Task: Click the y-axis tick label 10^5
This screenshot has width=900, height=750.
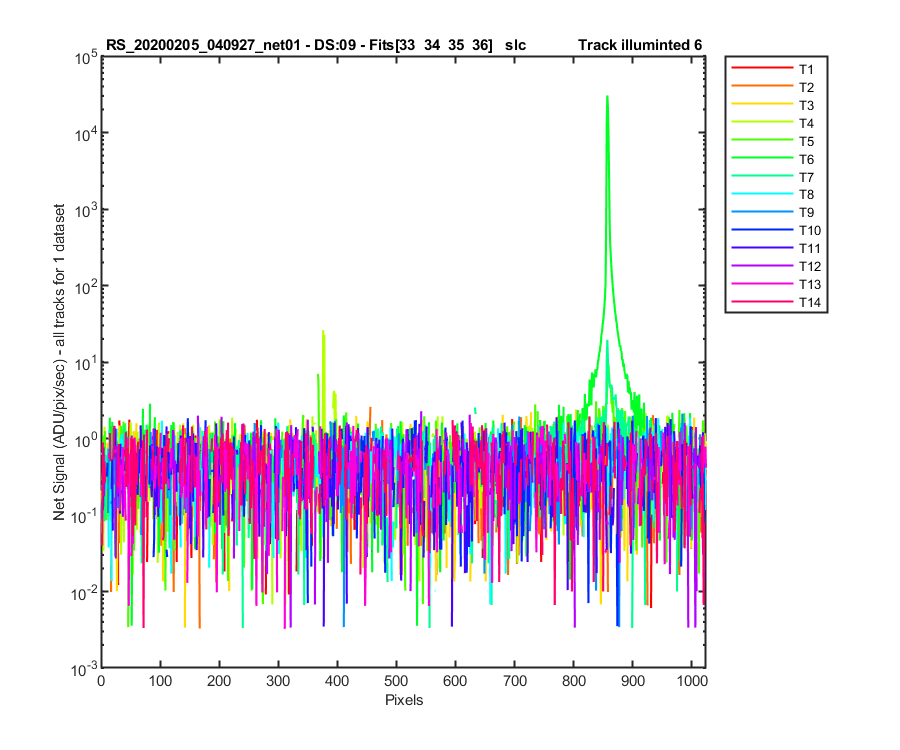Action: click(x=86, y=57)
